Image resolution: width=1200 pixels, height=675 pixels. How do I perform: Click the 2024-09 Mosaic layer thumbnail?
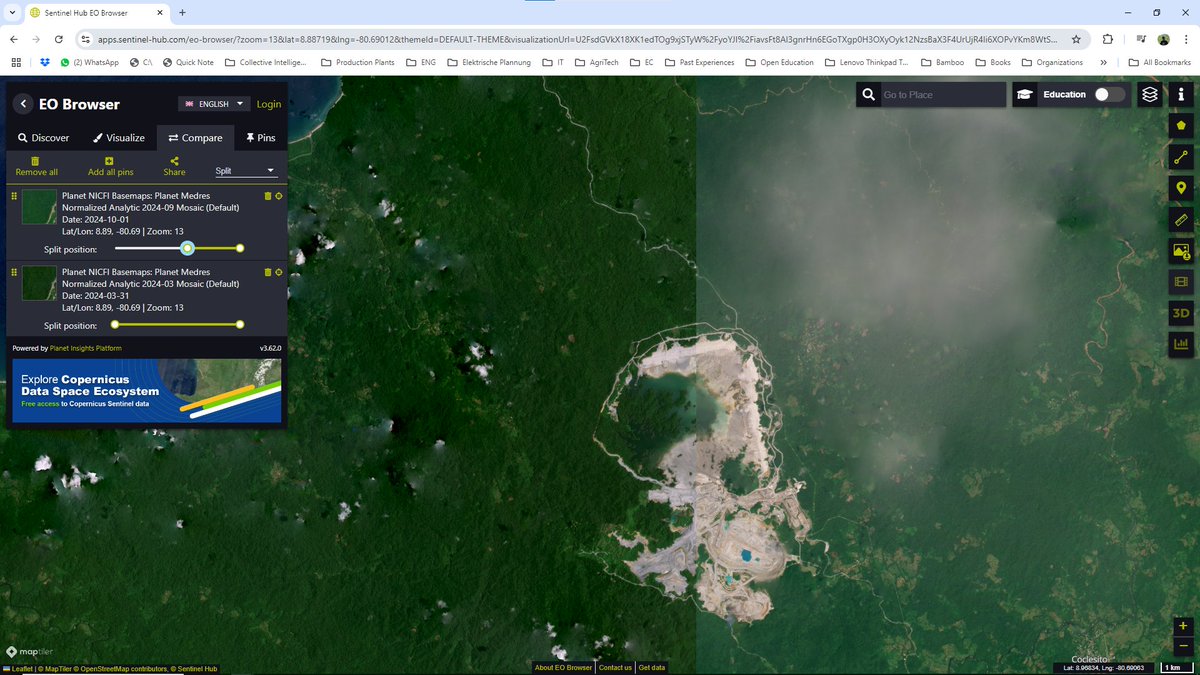[39, 207]
